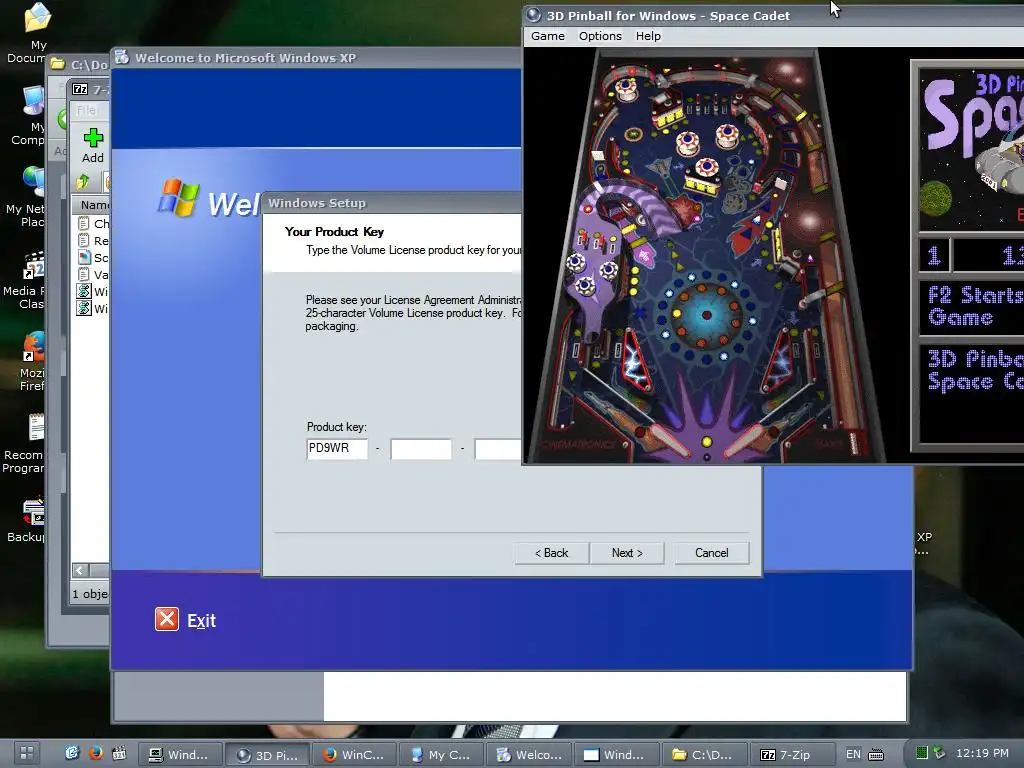Viewport: 1024px width, 768px height.
Task: Select the 'Re' file row in 7-Zip
Action: click(93, 240)
